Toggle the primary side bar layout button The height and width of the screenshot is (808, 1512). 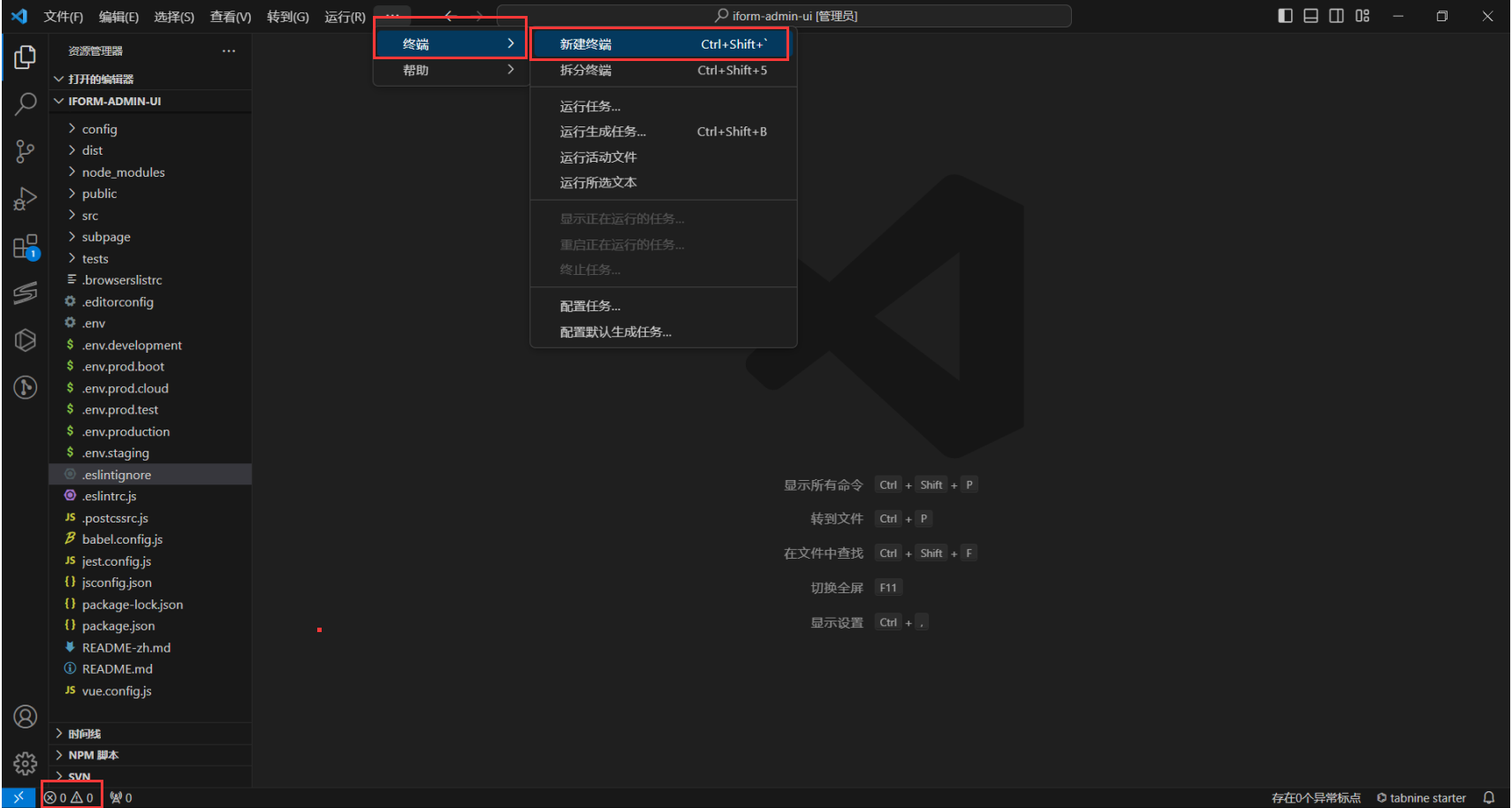click(1286, 16)
